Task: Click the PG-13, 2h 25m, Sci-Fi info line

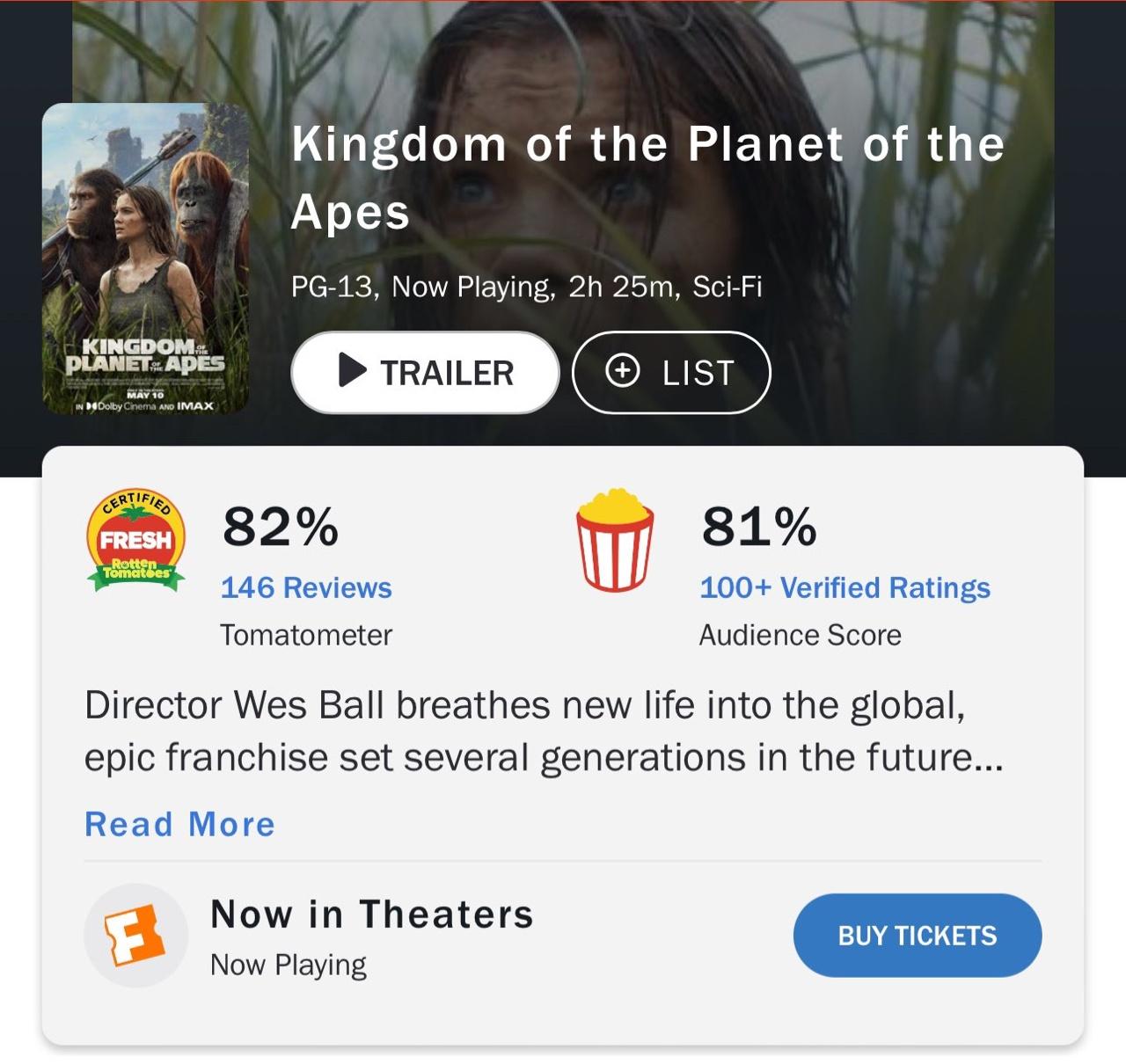Action: tap(526, 287)
